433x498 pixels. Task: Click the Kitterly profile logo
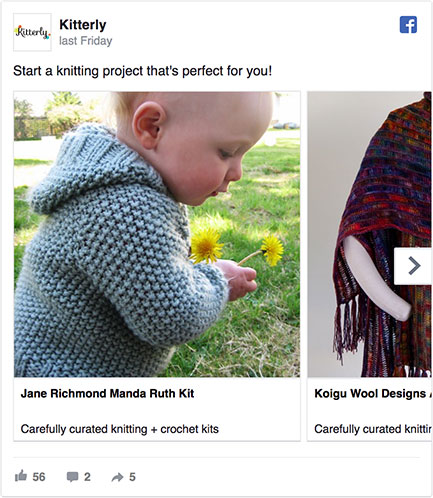pyautogui.click(x=32, y=32)
